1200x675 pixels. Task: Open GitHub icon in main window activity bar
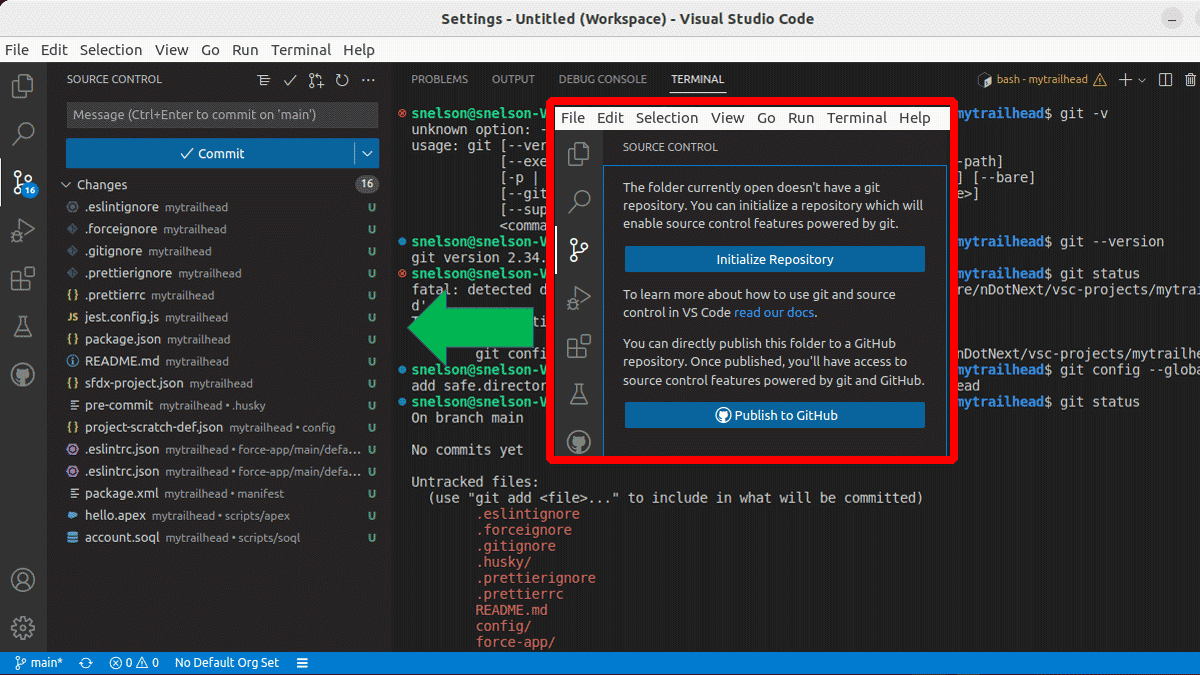pos(23,375)
